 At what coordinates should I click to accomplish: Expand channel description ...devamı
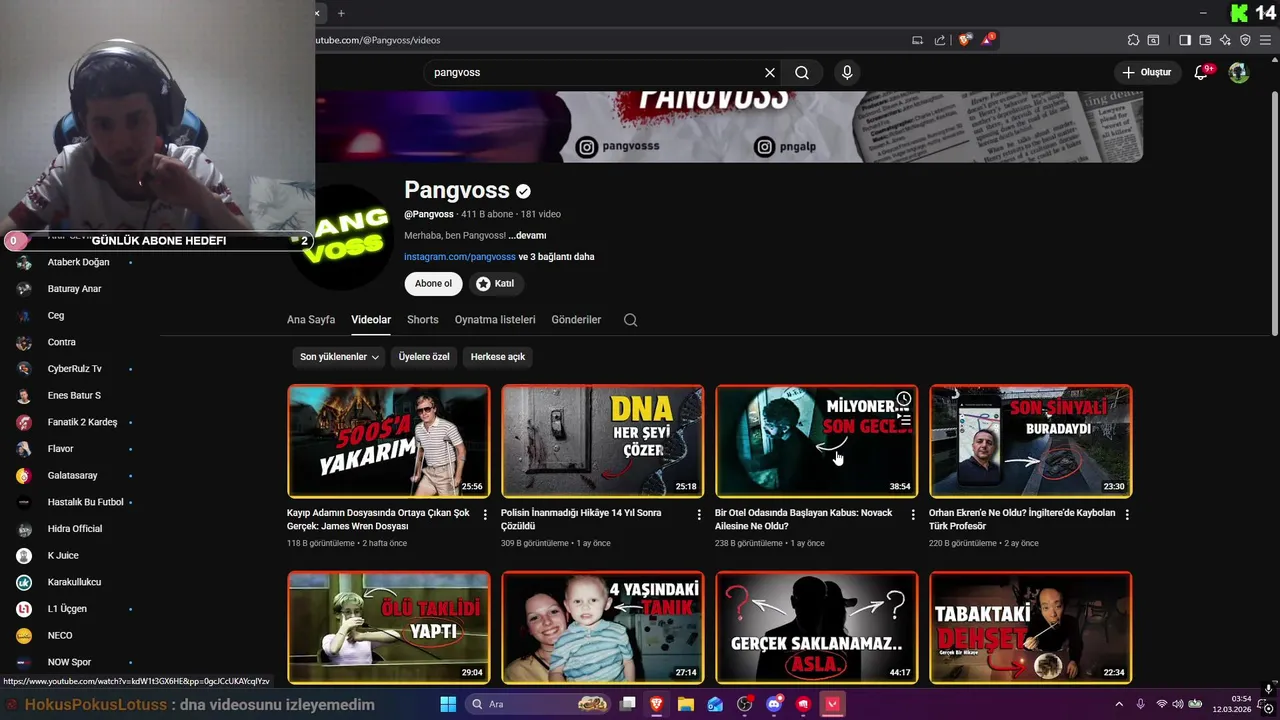527,236
